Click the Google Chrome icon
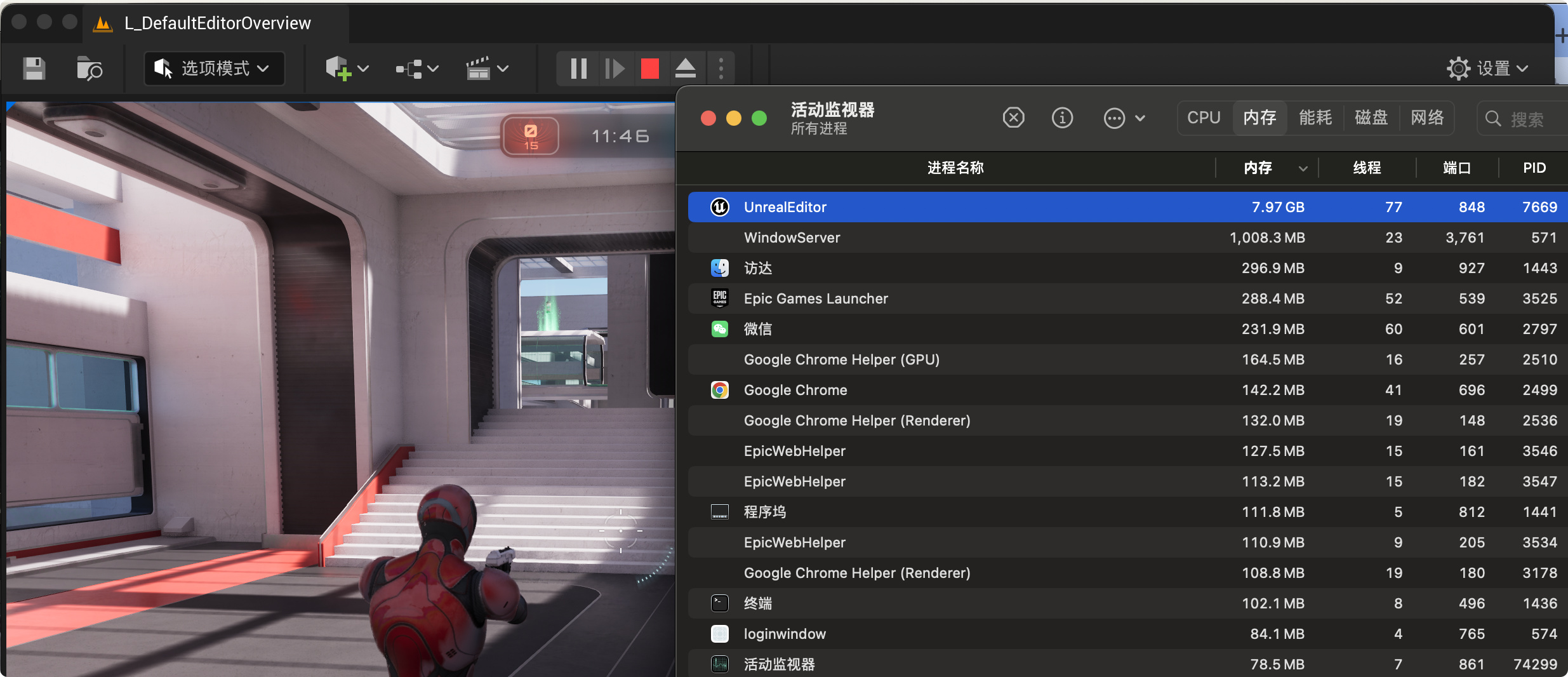 pyautogui.click(x=720, y=390)
